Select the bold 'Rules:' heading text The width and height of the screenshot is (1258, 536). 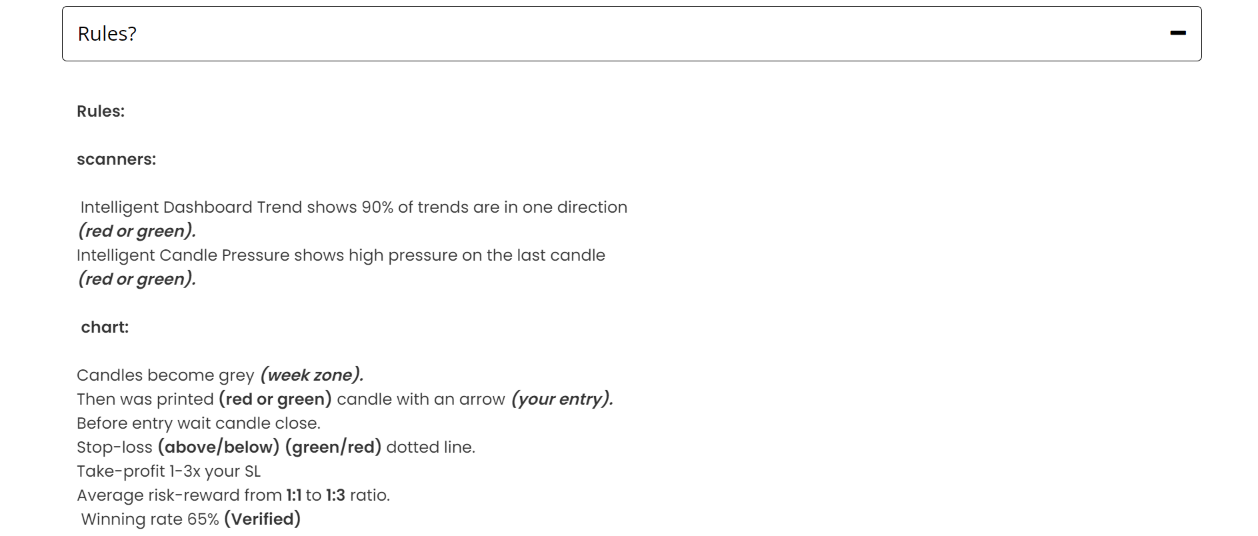click(x=101, y=111)
